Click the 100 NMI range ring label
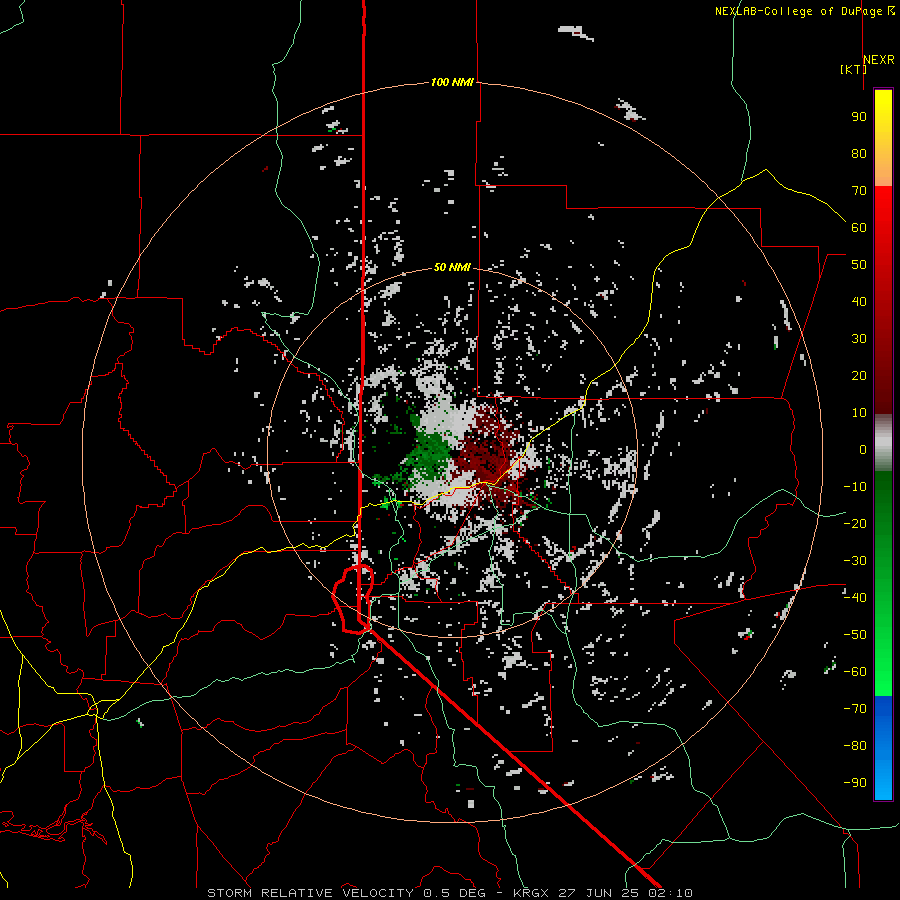 (452, 83)
